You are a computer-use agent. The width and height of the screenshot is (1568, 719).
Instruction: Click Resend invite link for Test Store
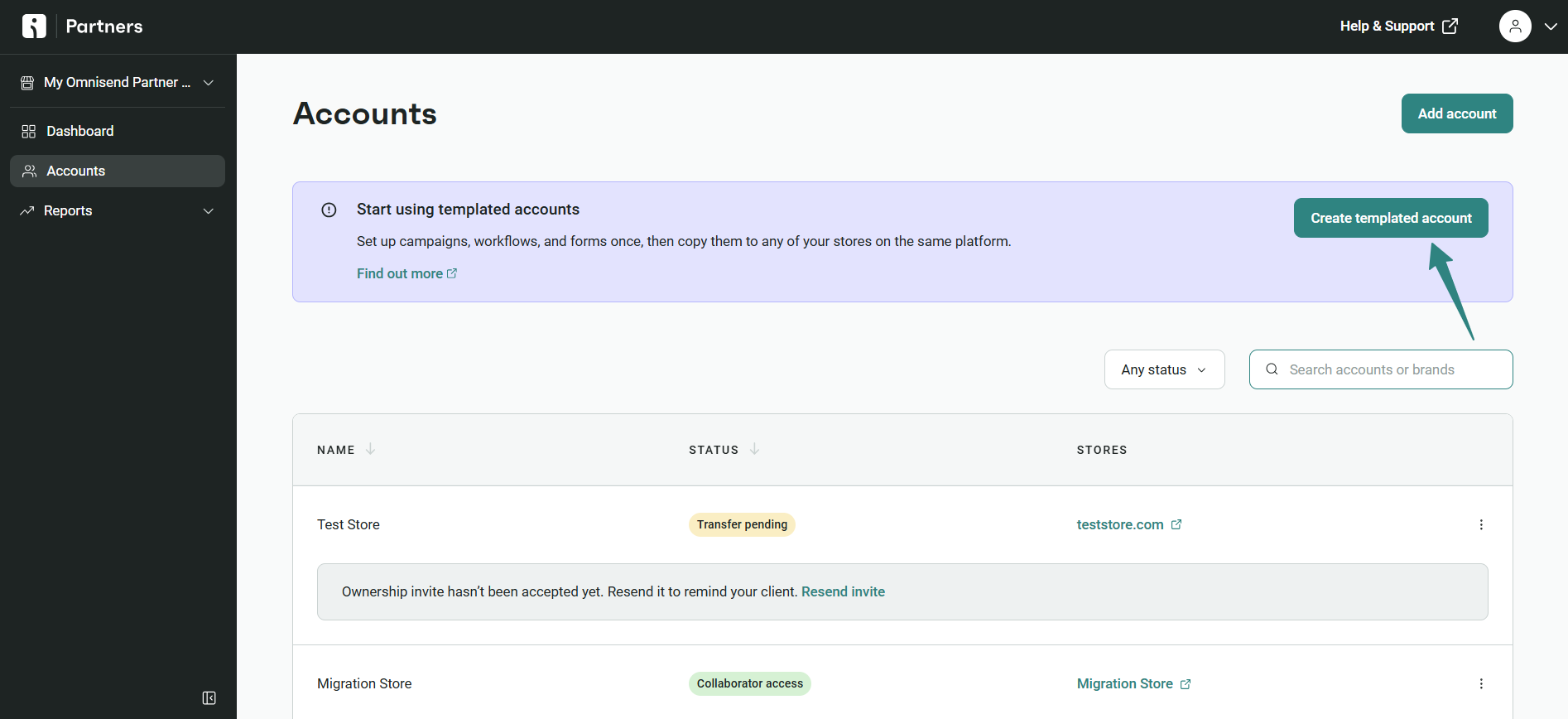(x=843, y=591)
